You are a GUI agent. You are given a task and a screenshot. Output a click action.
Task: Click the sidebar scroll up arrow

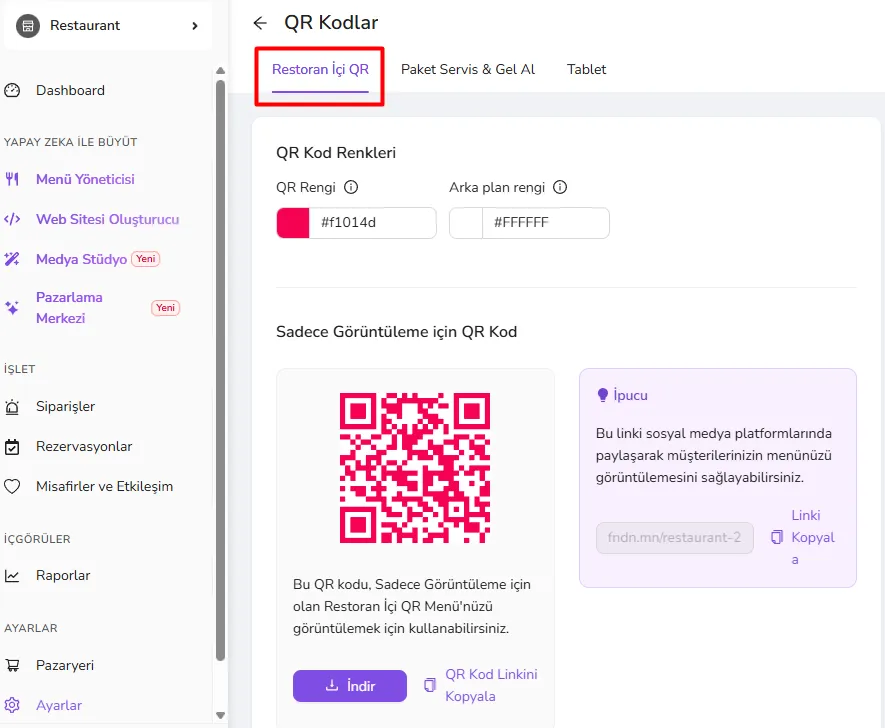[221, 71]
